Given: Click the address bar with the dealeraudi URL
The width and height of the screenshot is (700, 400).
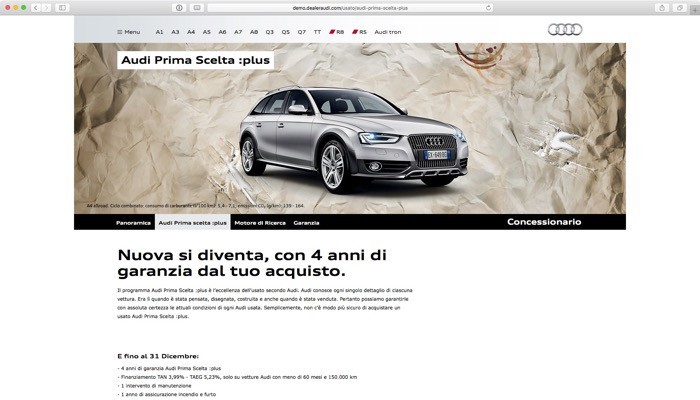Looking at the screenshot, I should [350, 8].
